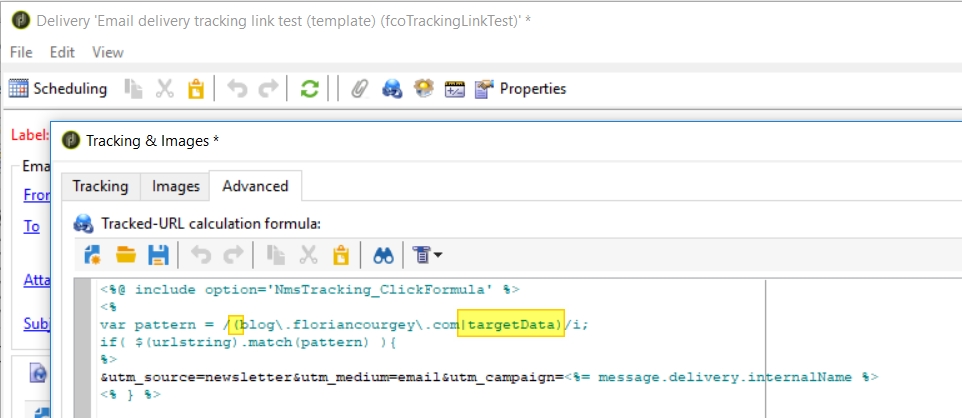Image resolution: width=962 pixels, height=418 pixels.
Task: Paste using the formula editor clipboard icon
Action: click(341, 255)
